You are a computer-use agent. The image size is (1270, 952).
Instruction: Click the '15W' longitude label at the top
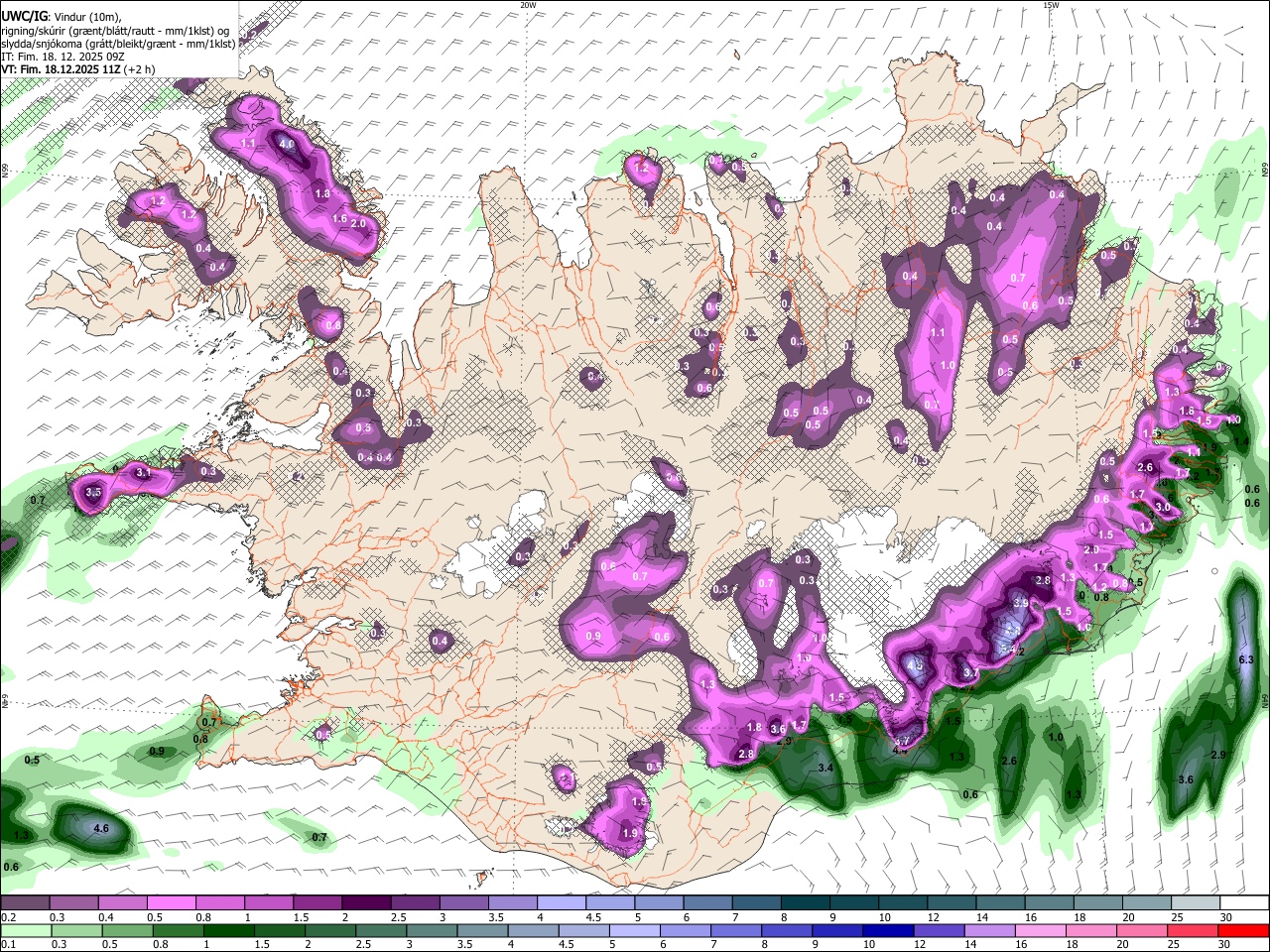pos(1051,5)
